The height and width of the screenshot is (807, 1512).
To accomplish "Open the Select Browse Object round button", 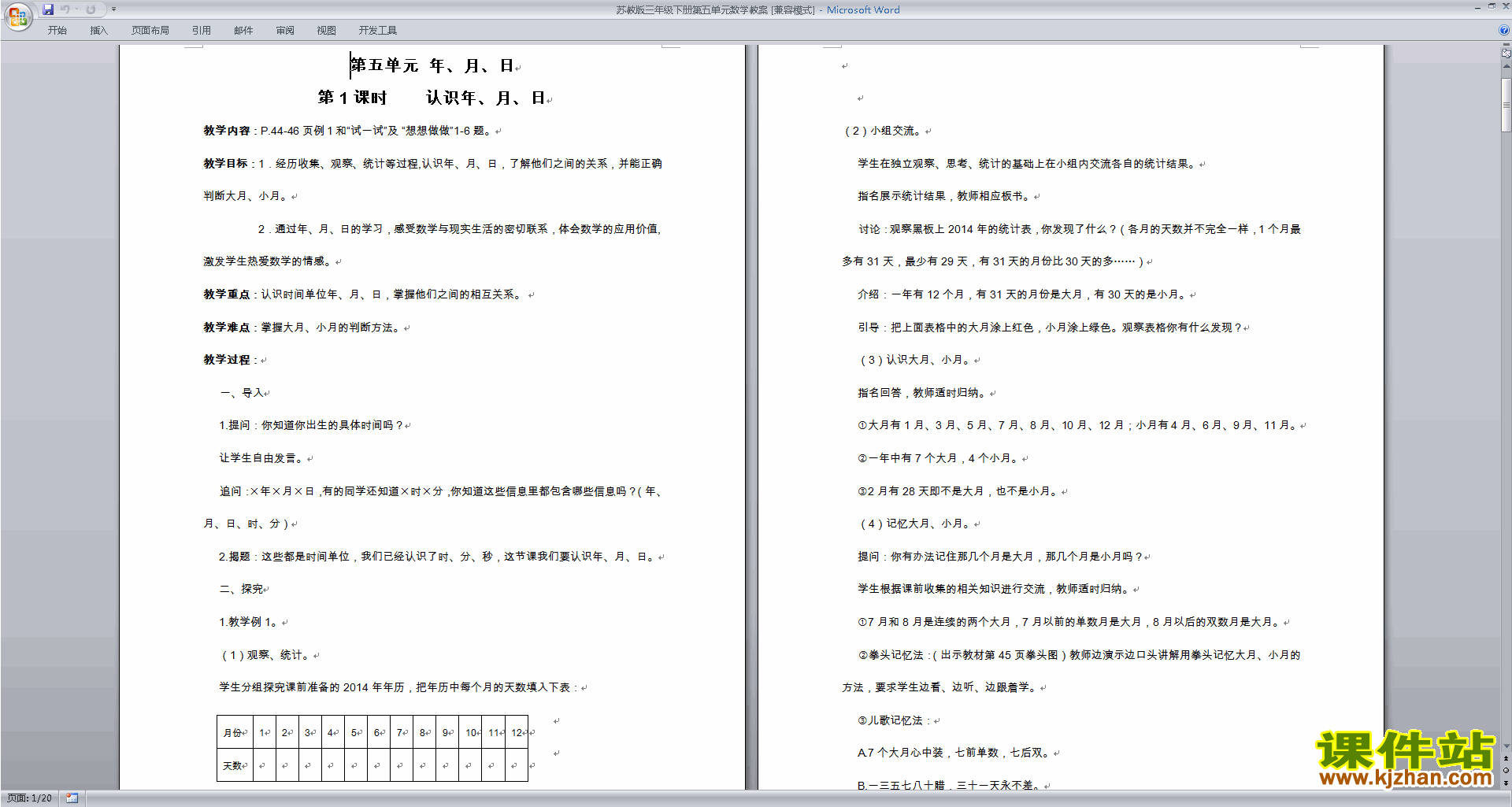I will click(1506, 771).
